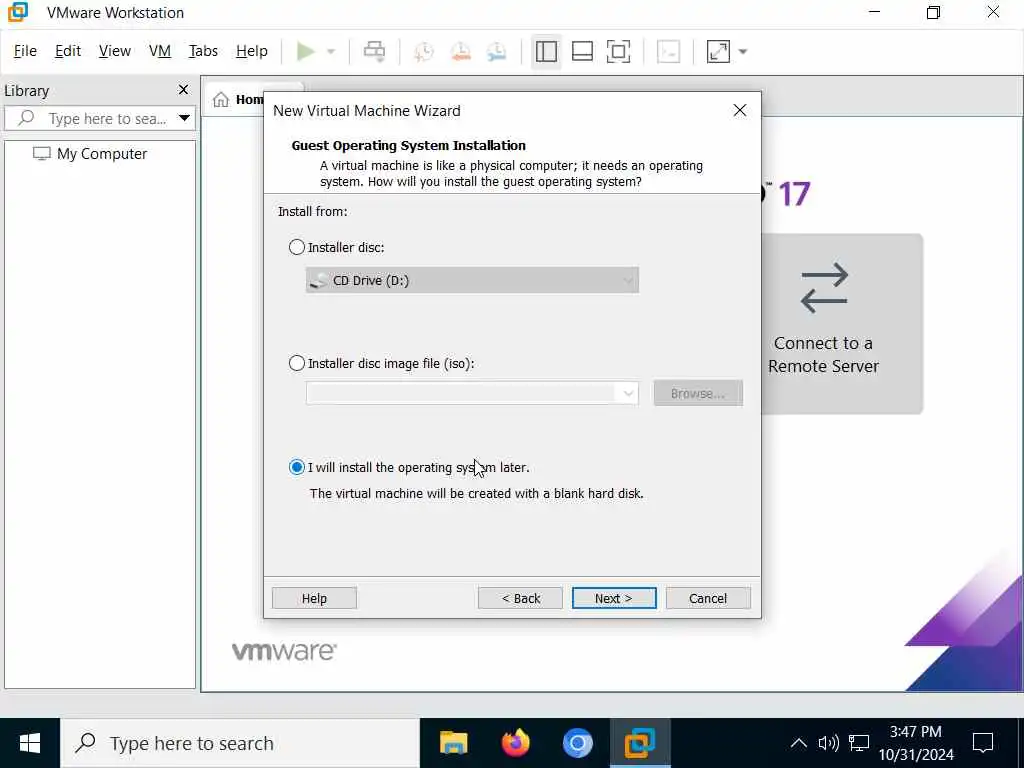Select Installer disc image file (iso) radio
1024x768 pixels.
[x=296, y=363]
